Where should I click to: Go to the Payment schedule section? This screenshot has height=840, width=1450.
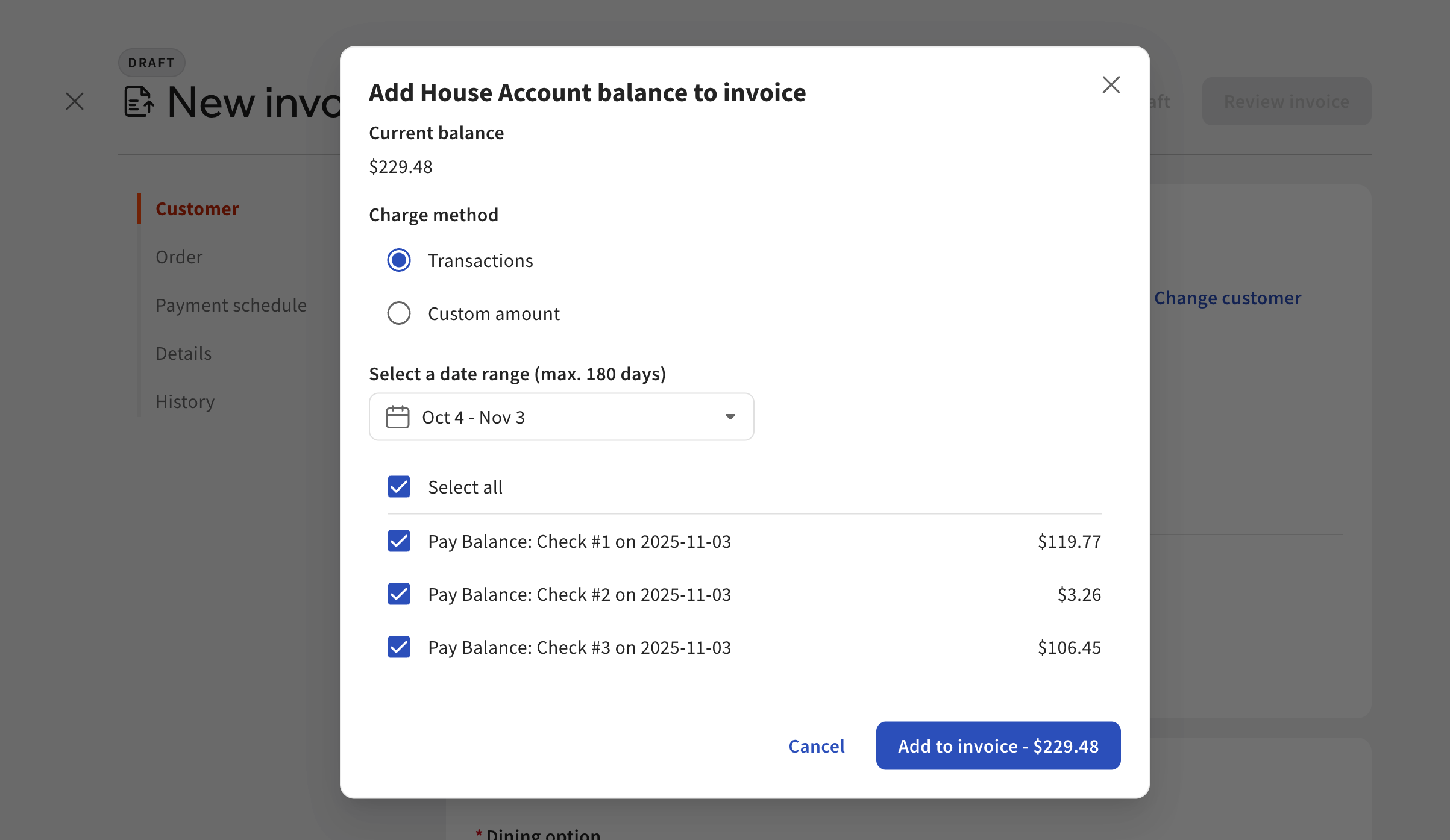pos(231,305)
